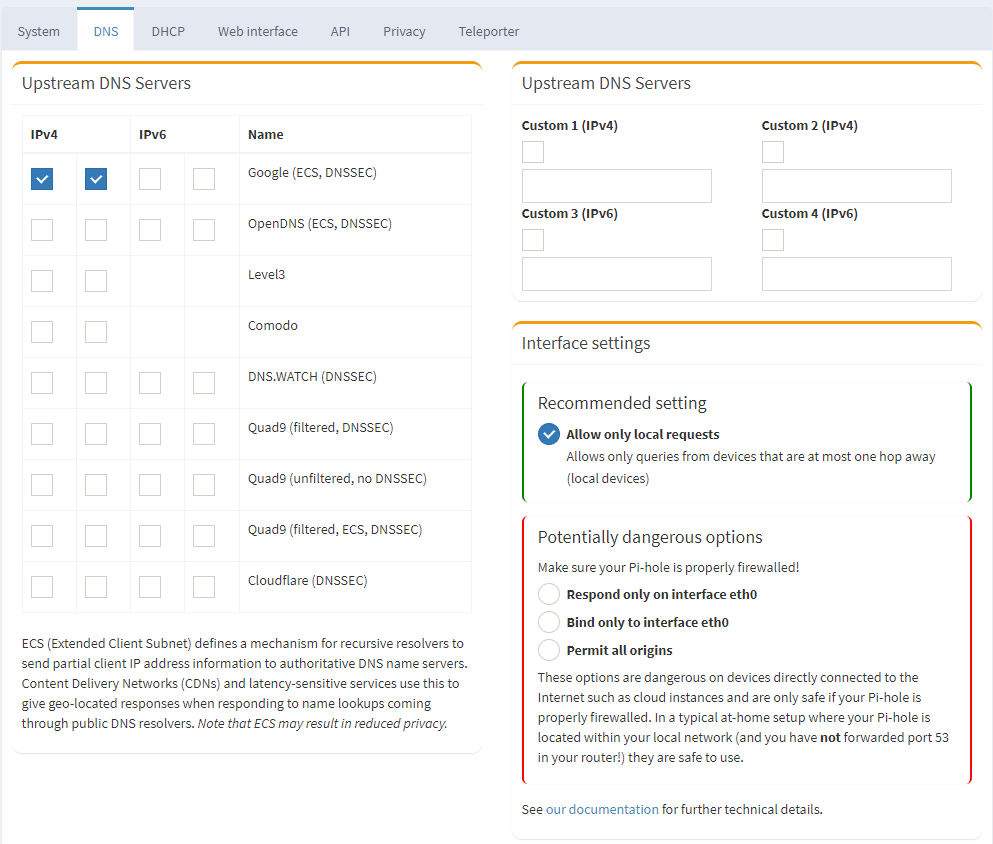This screenshot has width=993, height=844.
Task: Click the 'Comodo' server name
Action: (x=273, y=325)
